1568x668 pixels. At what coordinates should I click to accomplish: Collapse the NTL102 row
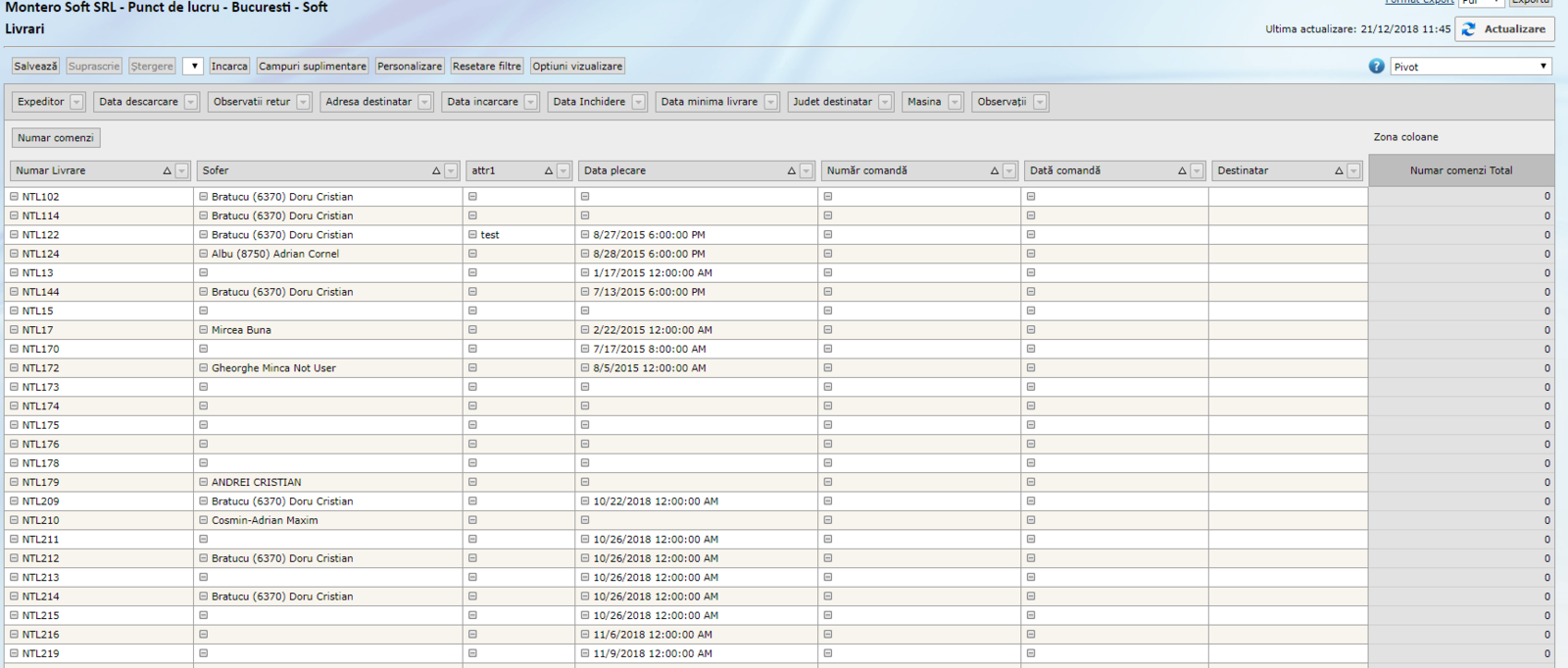point(15,197)
